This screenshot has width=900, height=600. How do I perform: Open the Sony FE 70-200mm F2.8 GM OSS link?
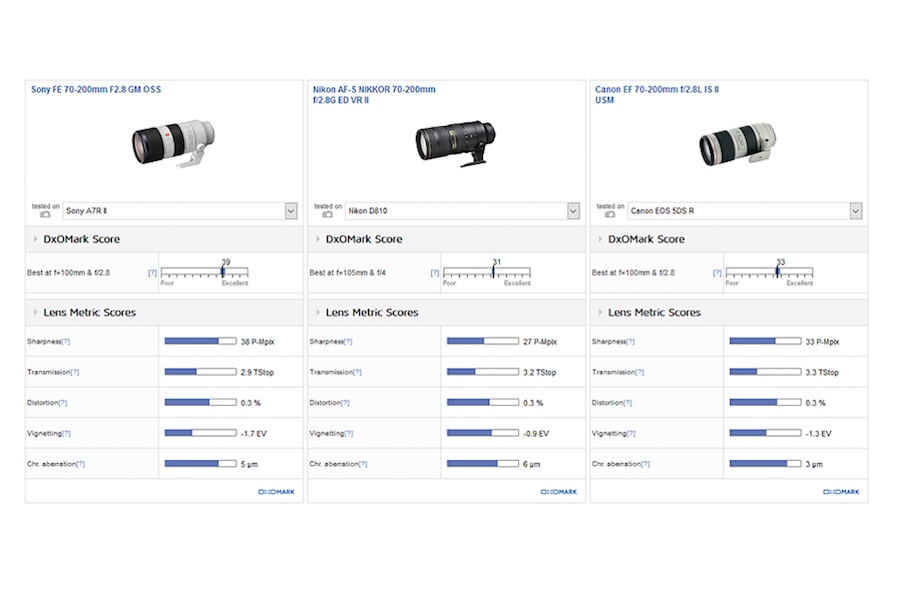[x=95, y=90]
